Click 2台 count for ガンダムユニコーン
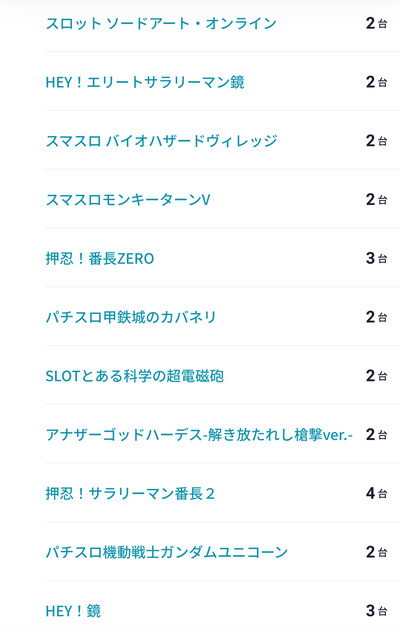The height and width of the screenshot is (632, 400). click(377, 552)
